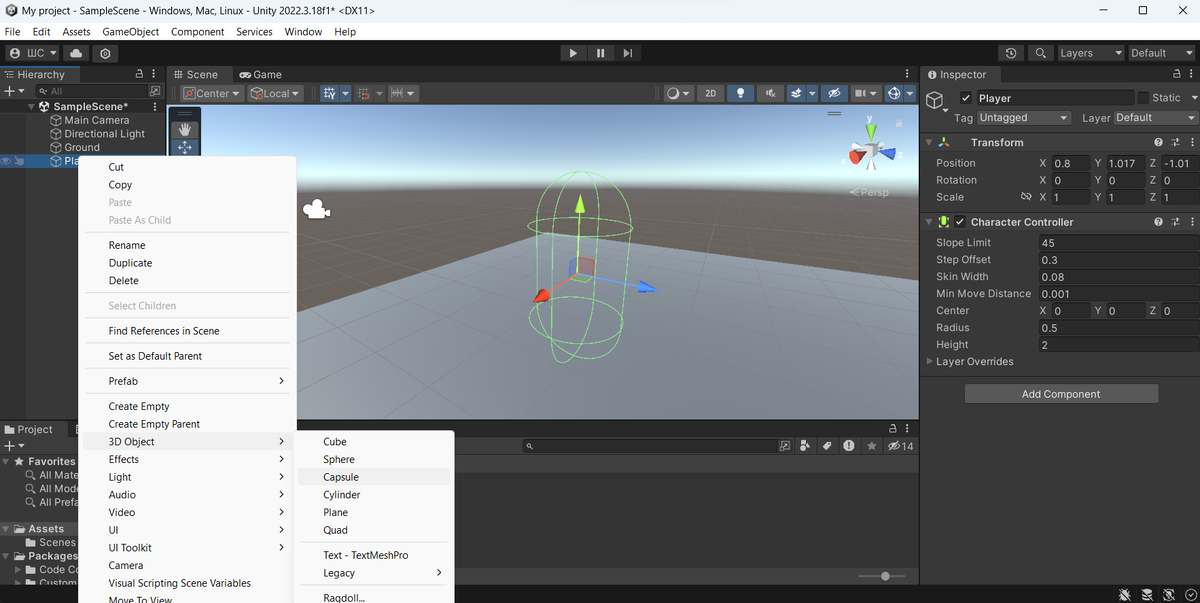The width and height of the screenshot is (1200, 603).
Task: Open the Center pivot dropdown
Action: click(x=212, y=93)
